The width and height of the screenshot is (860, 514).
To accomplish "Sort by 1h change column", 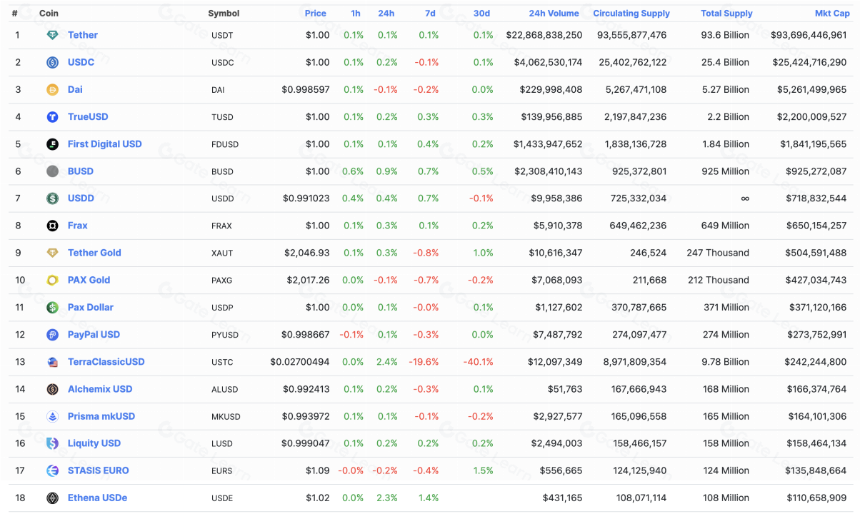I will [x=355, y=13].
